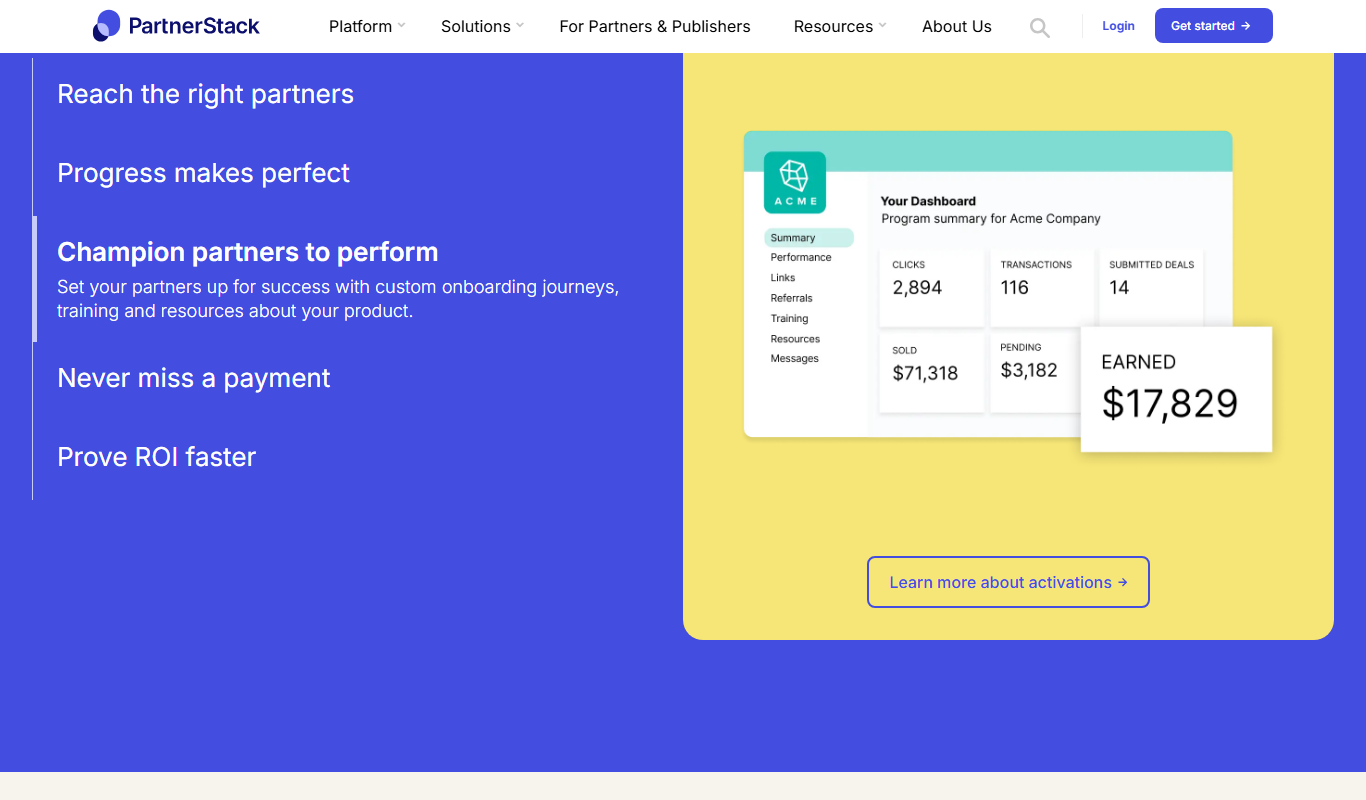
Task: Click Resources in the dashboard sidebar
Action: [x=795, y=339]
